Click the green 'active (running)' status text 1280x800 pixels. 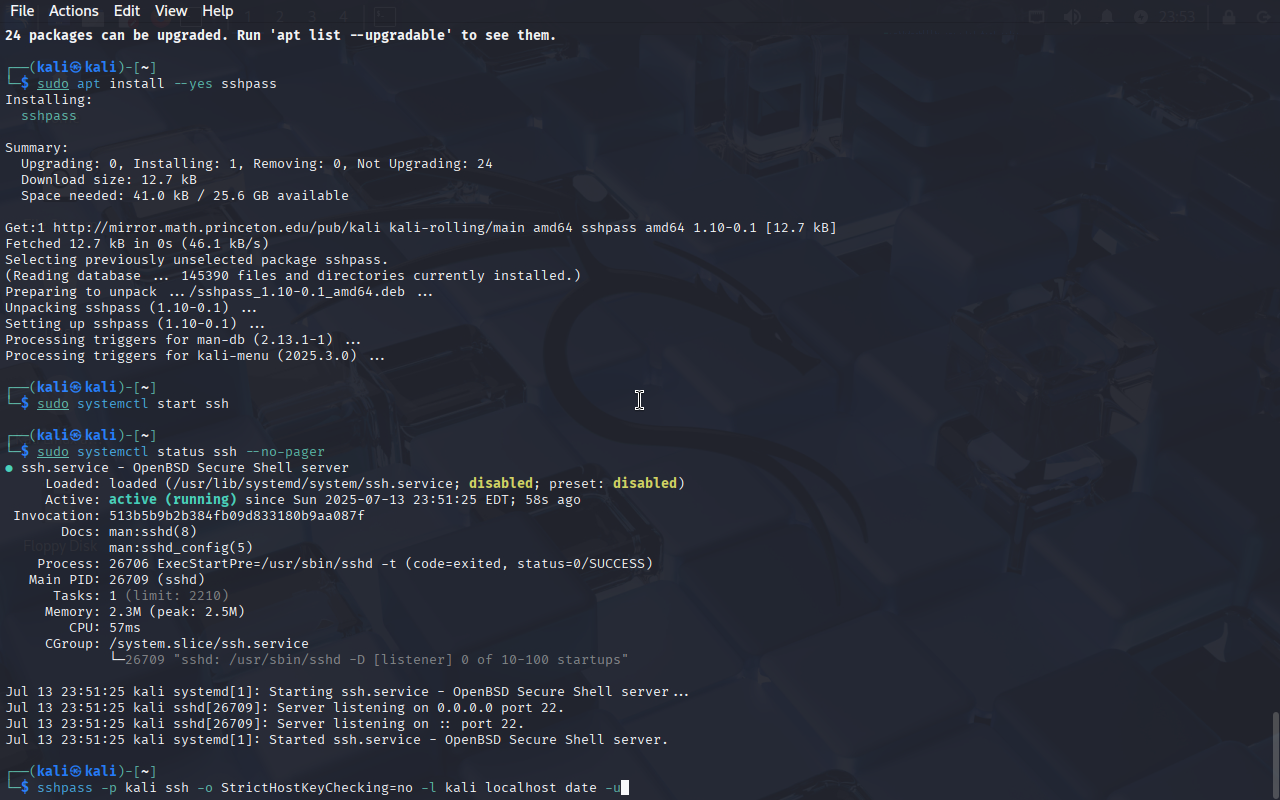pyautogui.click(x=173, y=500)
